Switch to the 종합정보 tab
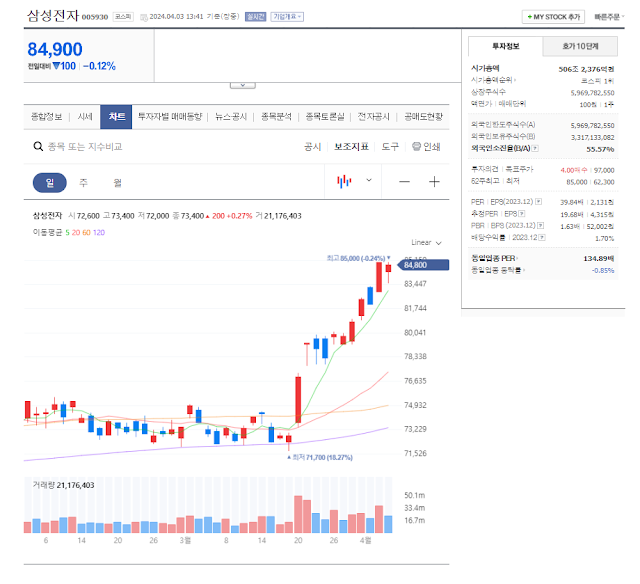The image size is (640, 584). click(47, 117)
